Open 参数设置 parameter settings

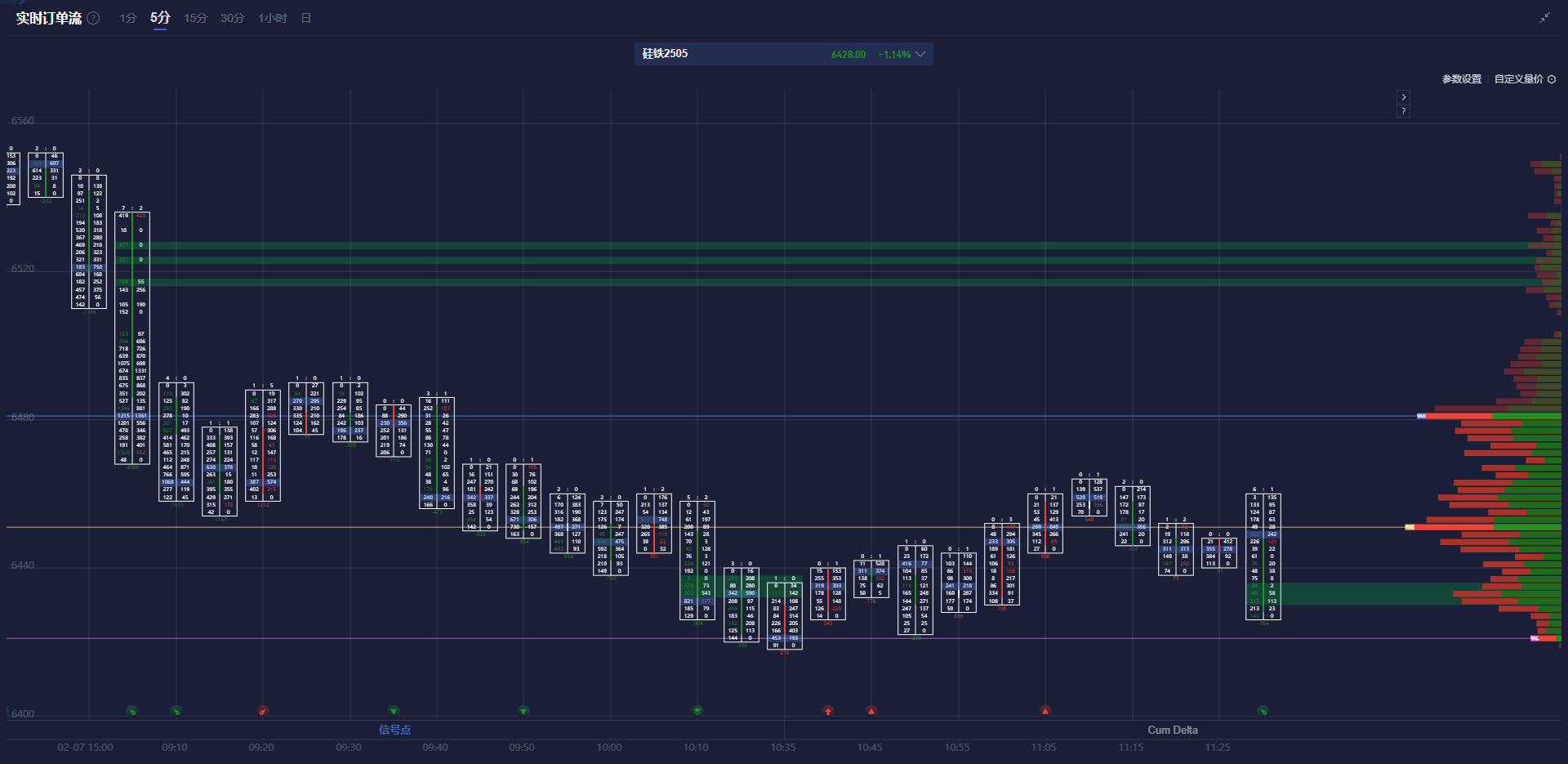click(x=1460, y=78)
